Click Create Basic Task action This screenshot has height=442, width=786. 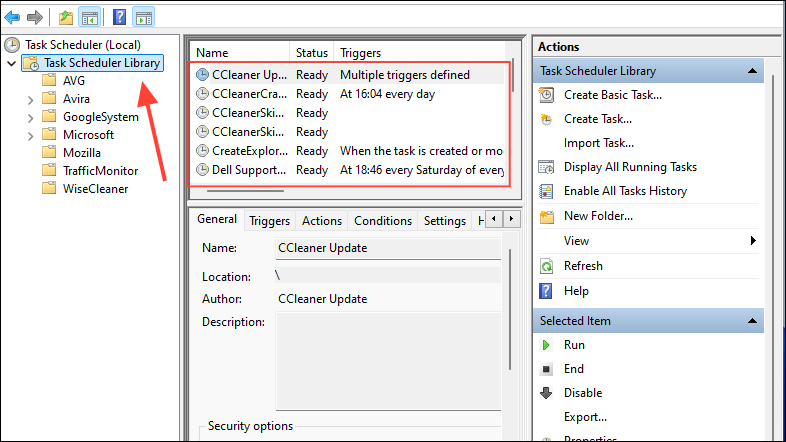(613, 95)
